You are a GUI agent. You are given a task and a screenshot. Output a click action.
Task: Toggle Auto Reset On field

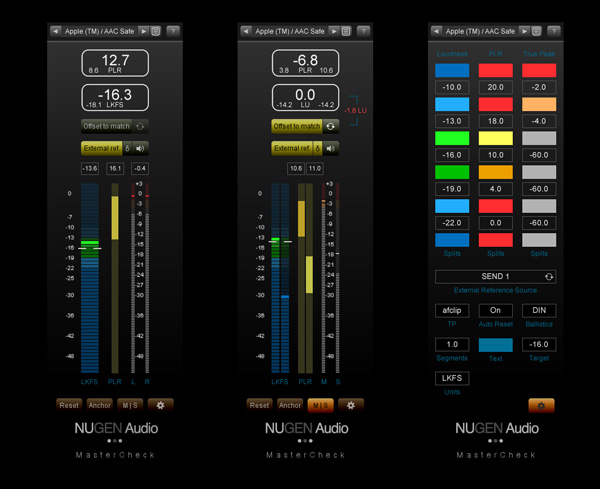click(496, 310)
